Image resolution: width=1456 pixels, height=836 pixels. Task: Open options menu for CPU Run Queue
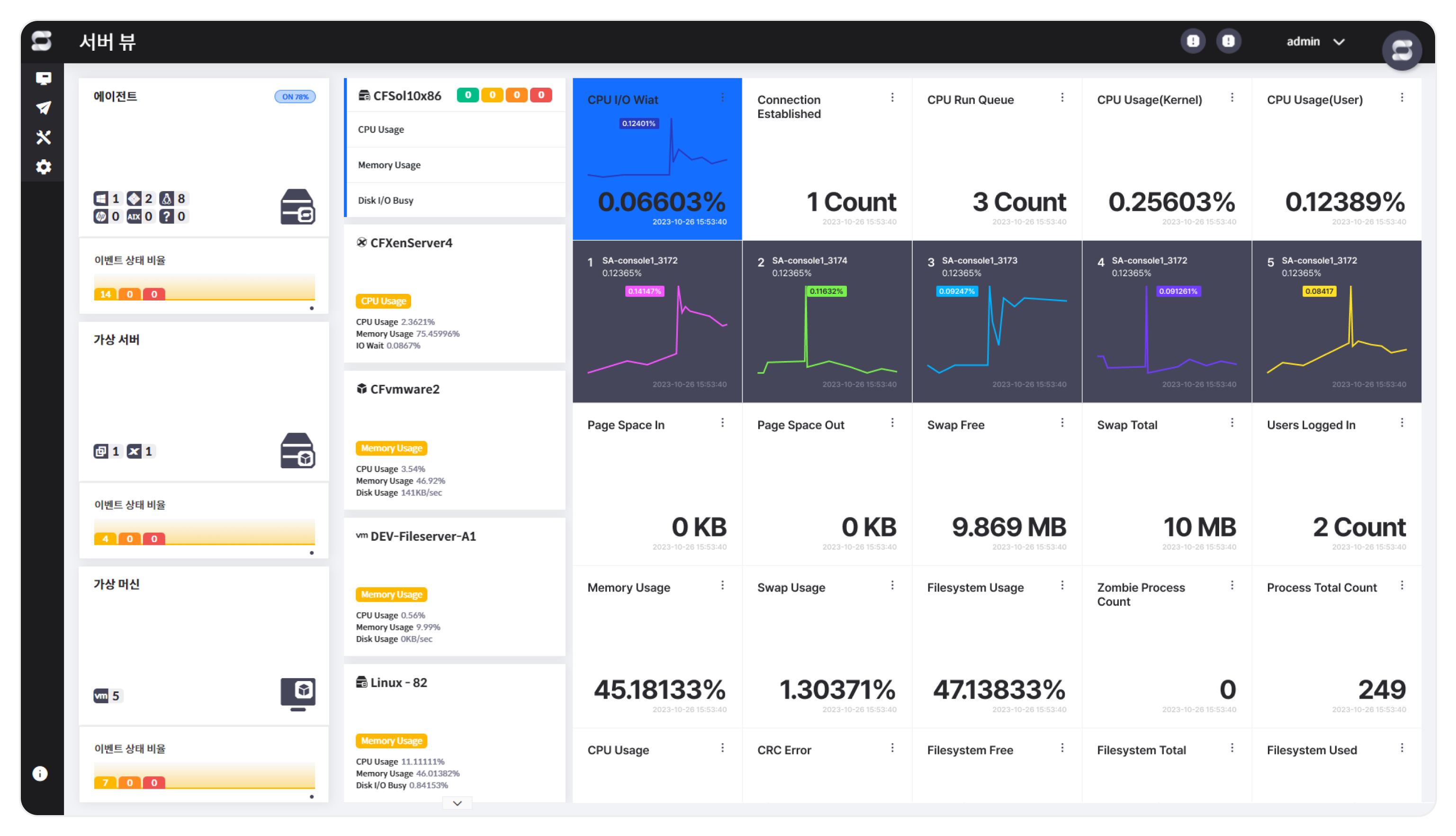(1062, 98)
